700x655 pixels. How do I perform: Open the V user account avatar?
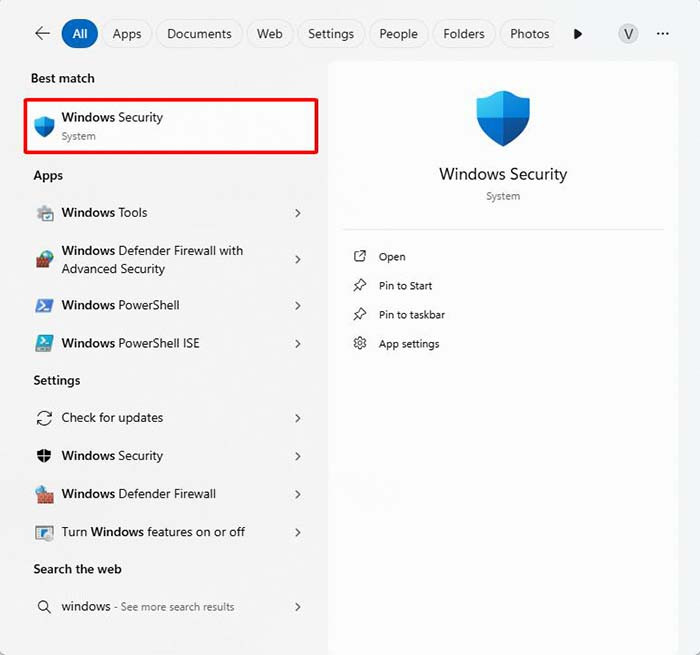pyautogui.click(x=628, y=34)
